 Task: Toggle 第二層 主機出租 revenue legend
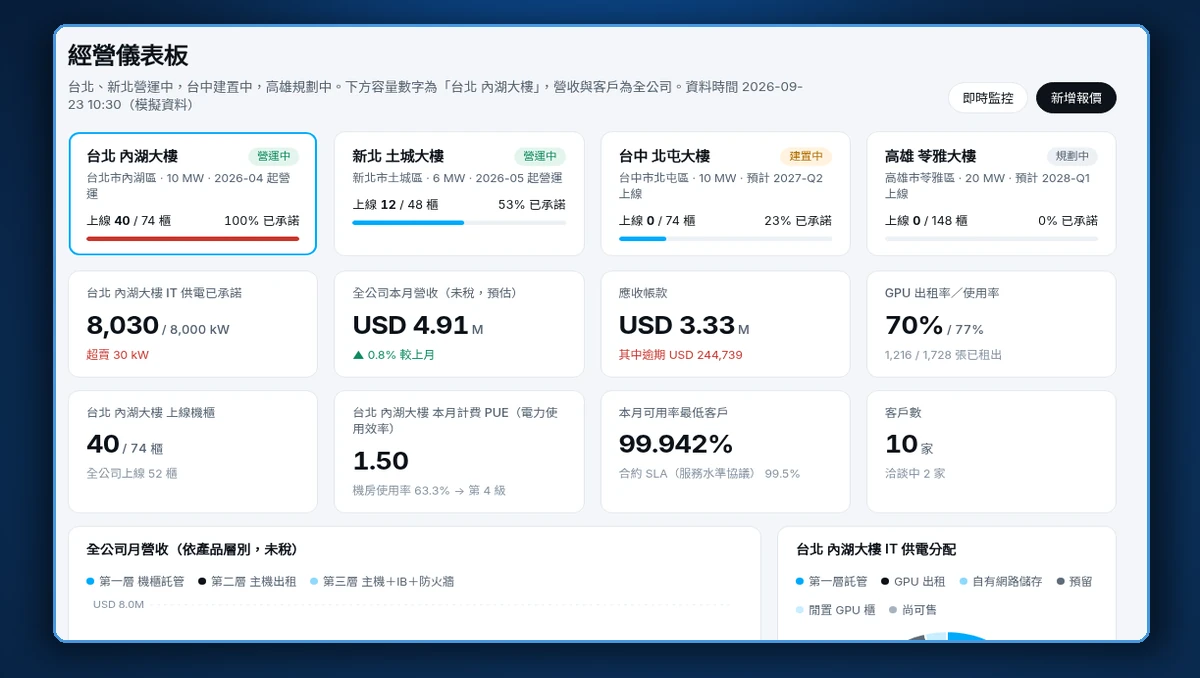click(x=247, y=581)
